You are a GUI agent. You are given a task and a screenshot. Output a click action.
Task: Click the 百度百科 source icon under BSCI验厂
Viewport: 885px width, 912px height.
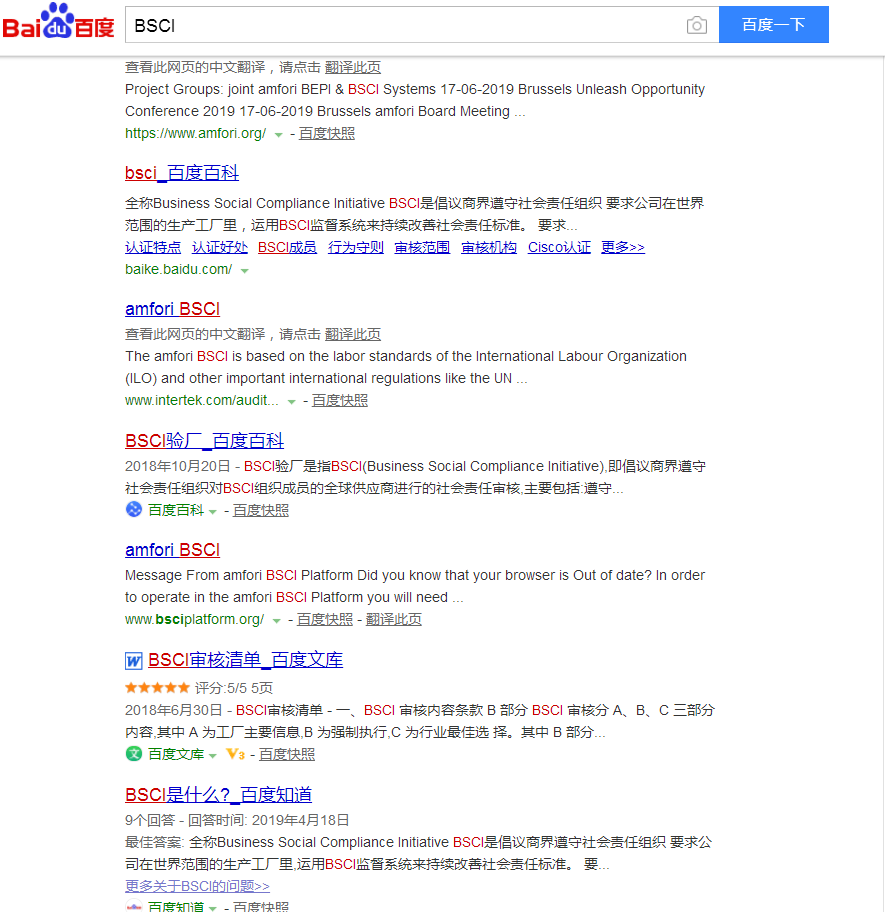pos(134,510)
